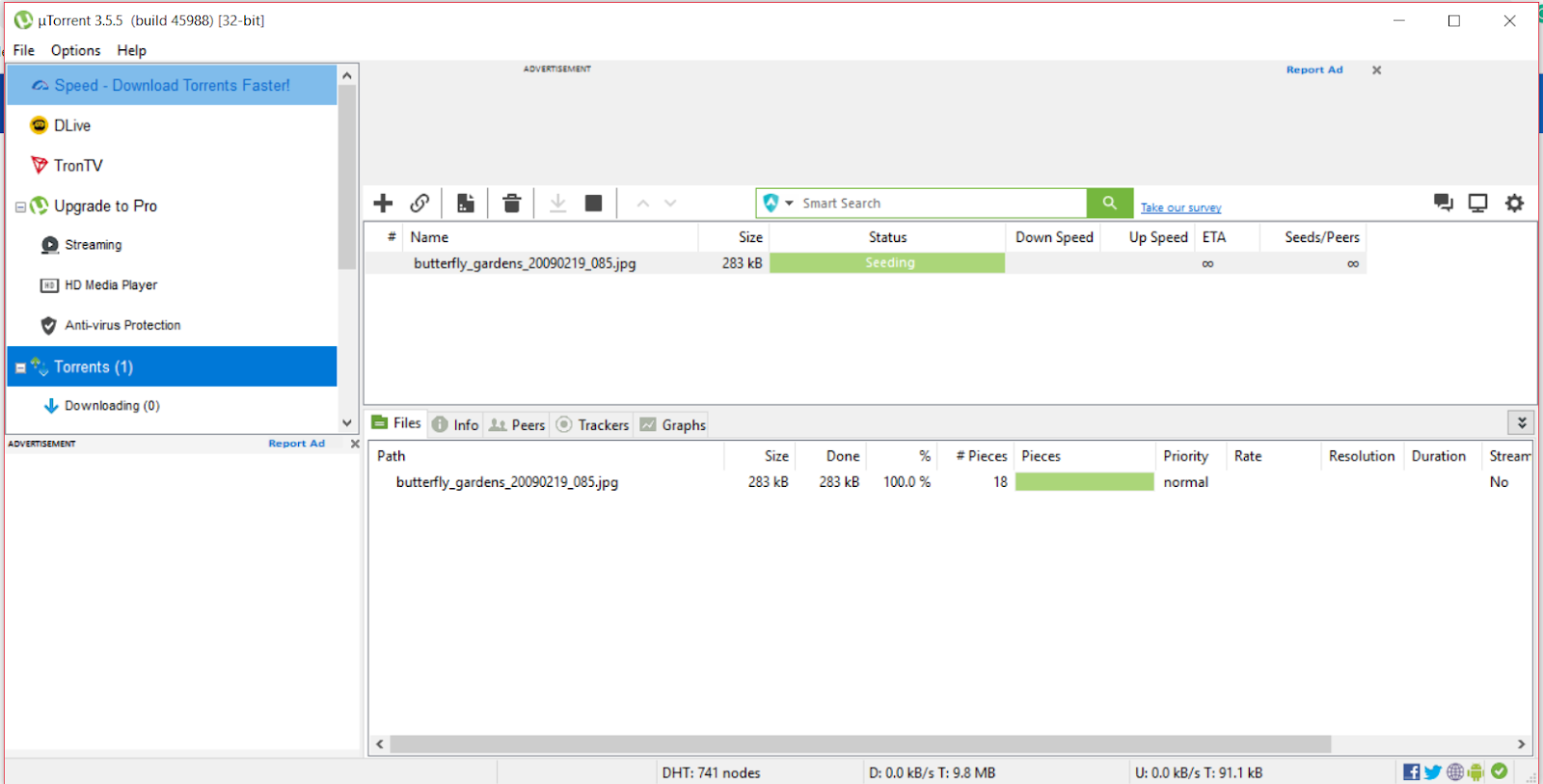Click the globe web icon in status bar

point(1455,771)
